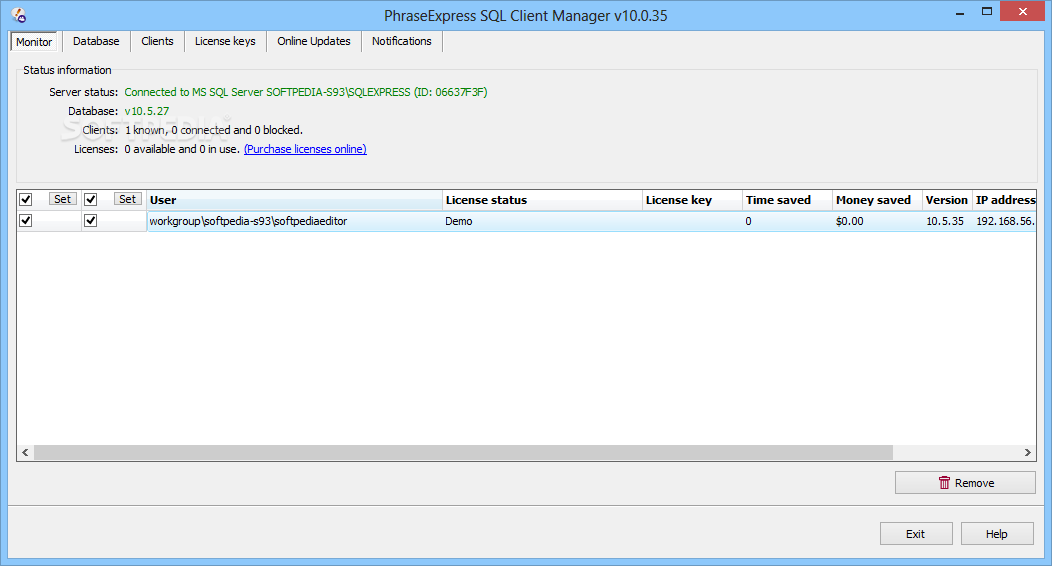Image resolution: width=1052 pixels, height=566 pixels.
Task: Click the horizontal scrollbar right arrow
Action: coord(1028,453)
